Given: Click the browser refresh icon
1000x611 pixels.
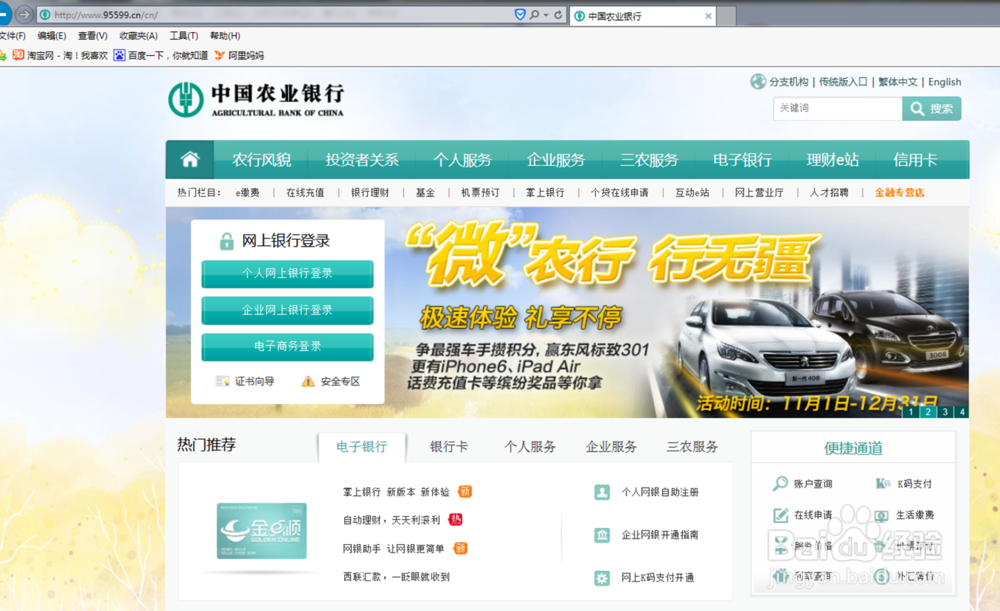Looking at the screenshot, I should [558, 15].
